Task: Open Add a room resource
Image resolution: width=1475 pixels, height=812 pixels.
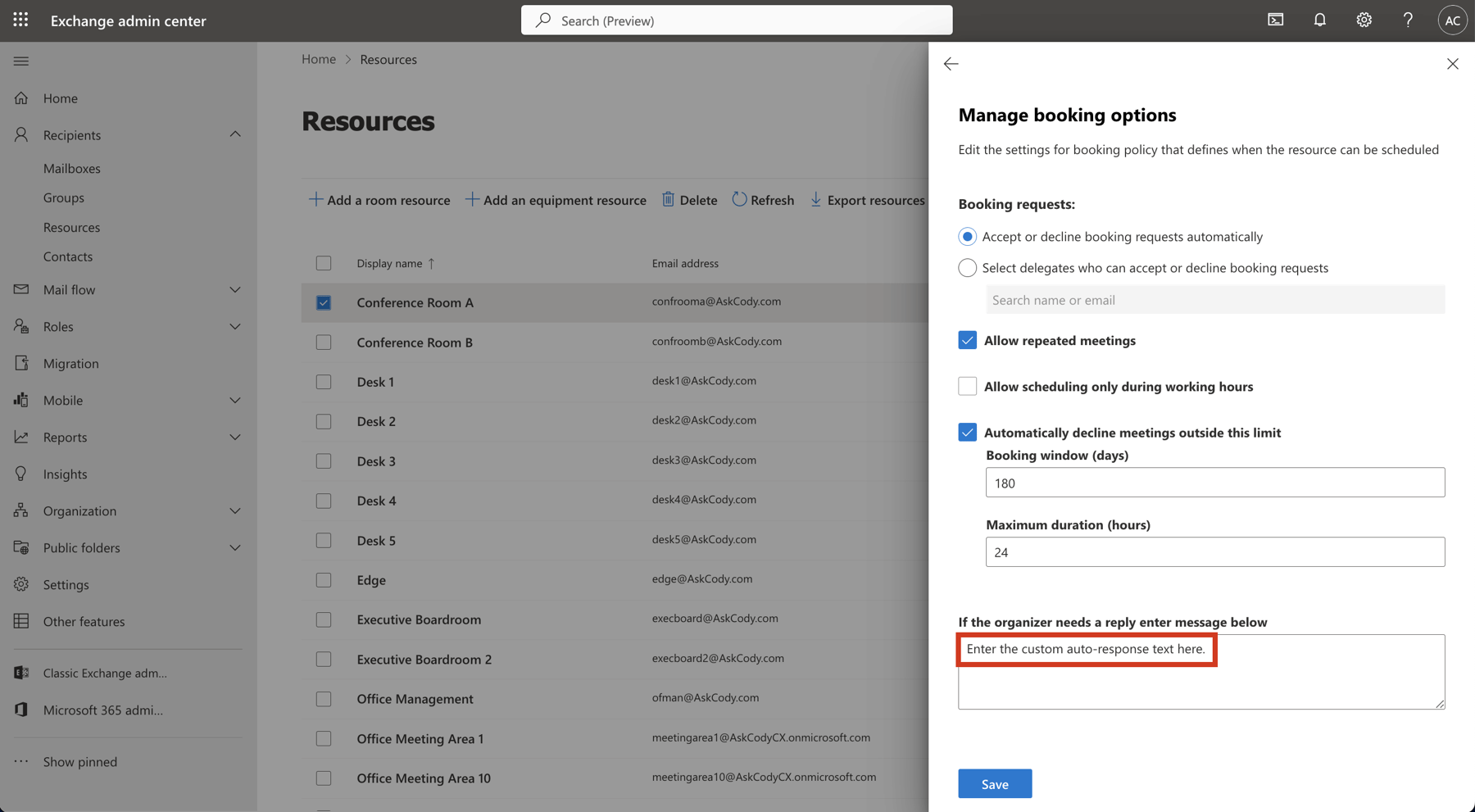Action: coord(379,199)
